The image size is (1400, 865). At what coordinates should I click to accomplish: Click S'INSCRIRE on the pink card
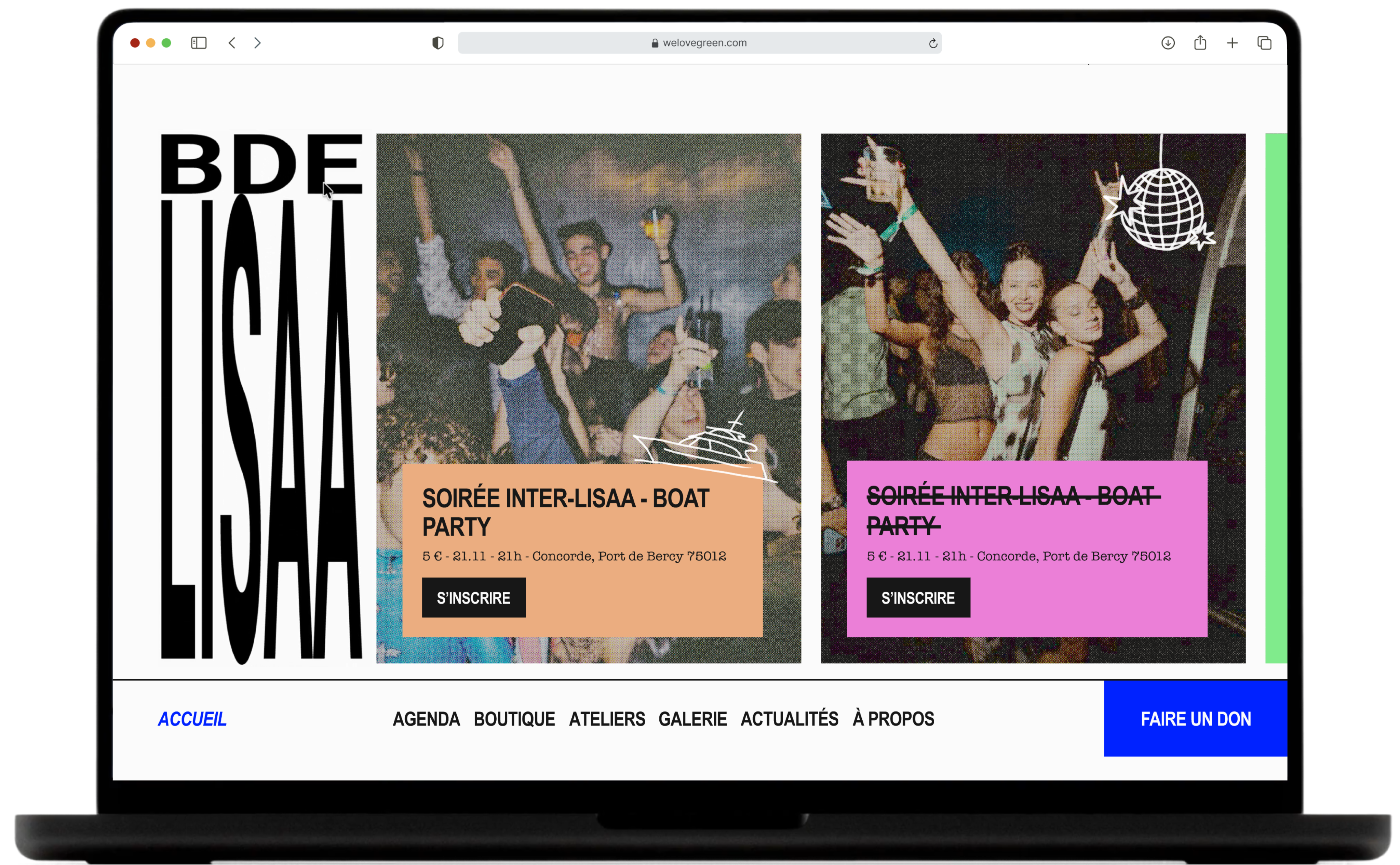click(918, 598)
